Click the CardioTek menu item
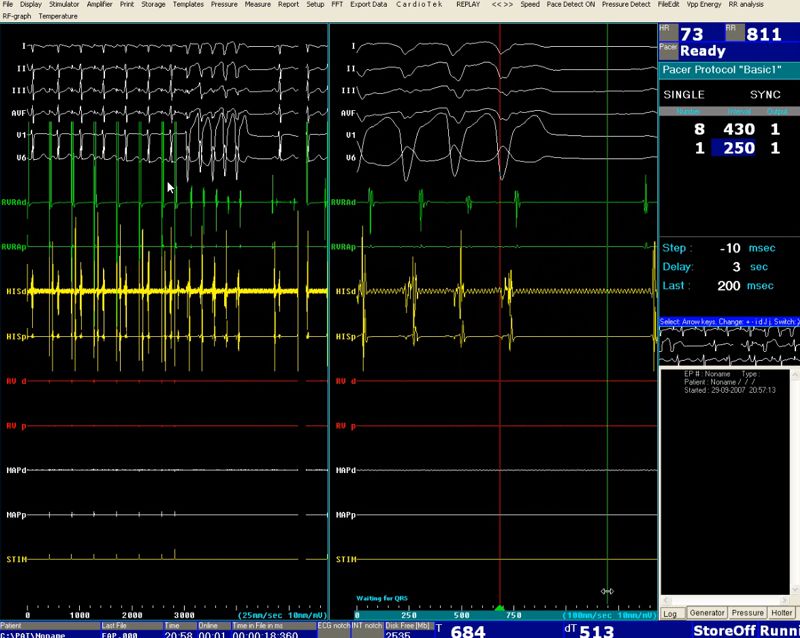 pyautogui.click(x=419, y=4)
